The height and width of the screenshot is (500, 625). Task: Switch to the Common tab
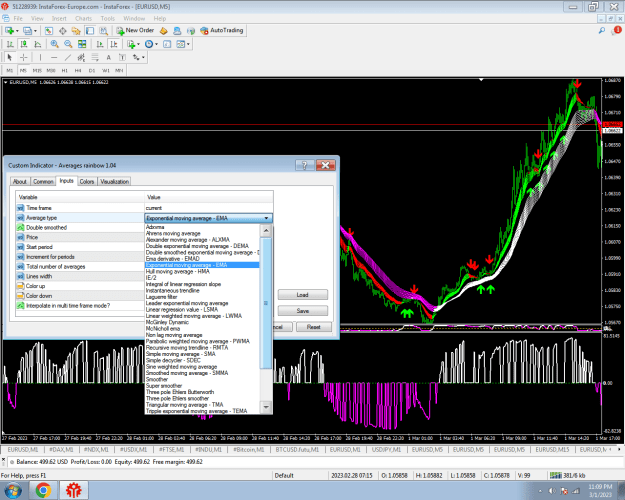coord(43,182)
